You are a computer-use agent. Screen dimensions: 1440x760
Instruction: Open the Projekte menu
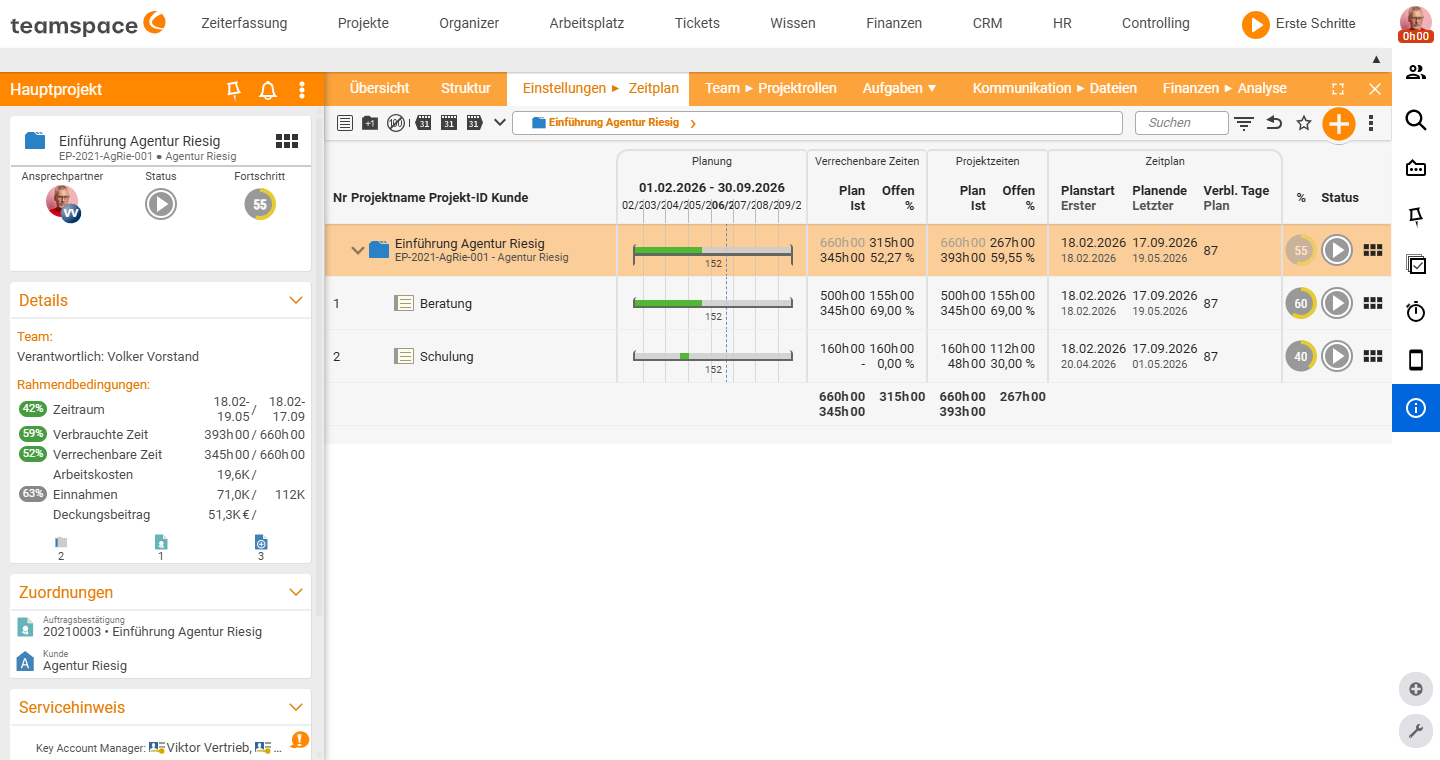tap(363, 23)
